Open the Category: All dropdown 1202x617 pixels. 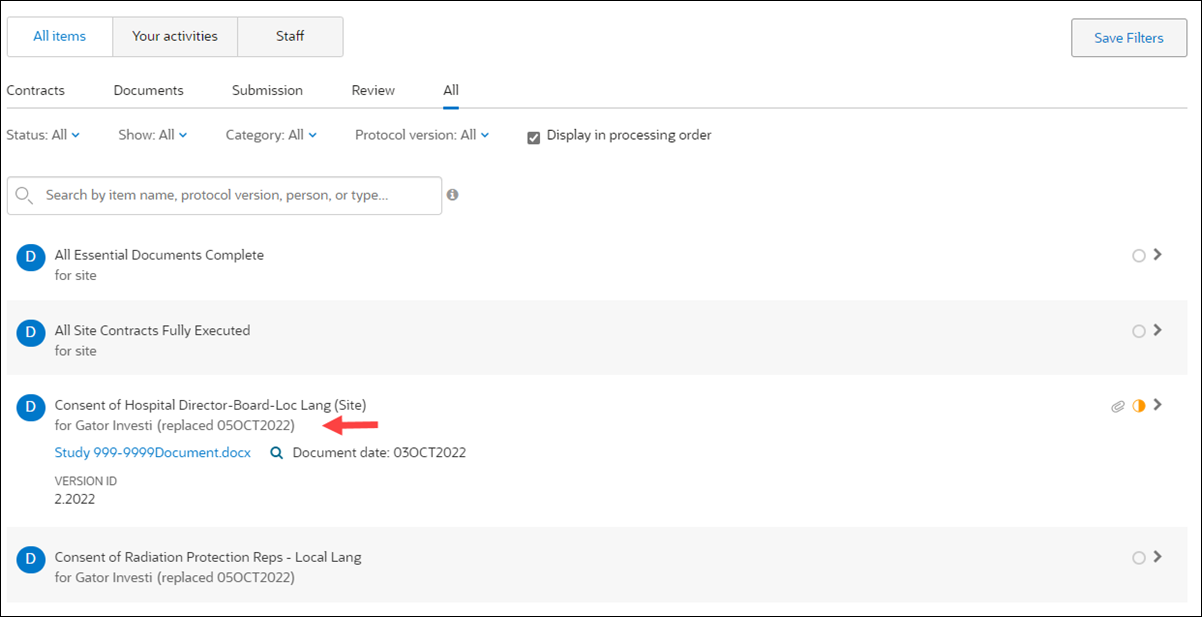[x=271, y=134]
